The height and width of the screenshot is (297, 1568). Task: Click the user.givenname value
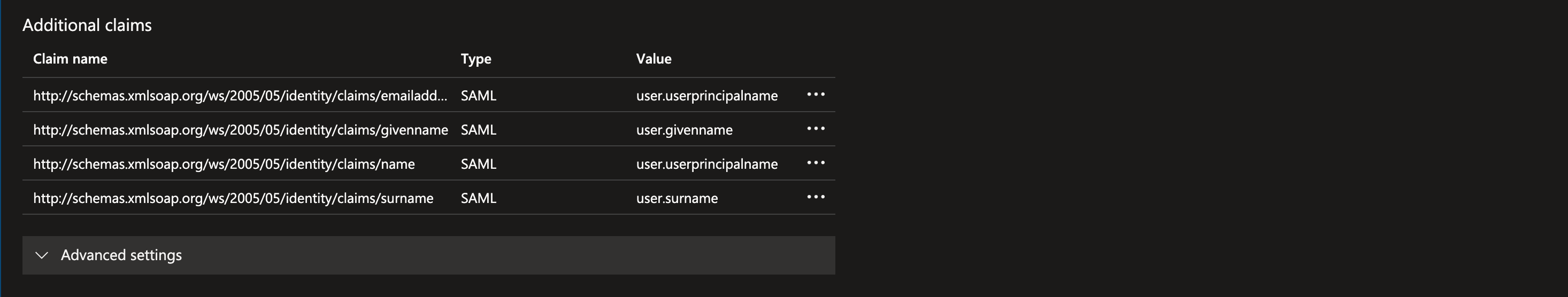[x=684, y=130]
